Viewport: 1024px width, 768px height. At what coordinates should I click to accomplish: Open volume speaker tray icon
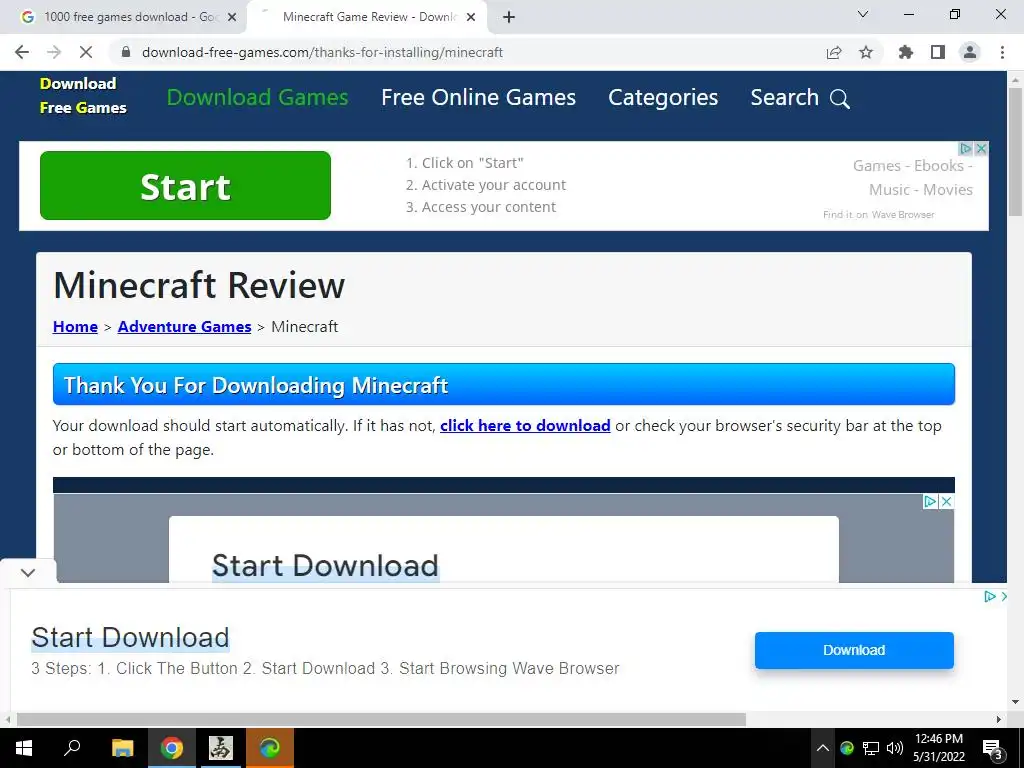pyautogui.click(x=895, y=748)
